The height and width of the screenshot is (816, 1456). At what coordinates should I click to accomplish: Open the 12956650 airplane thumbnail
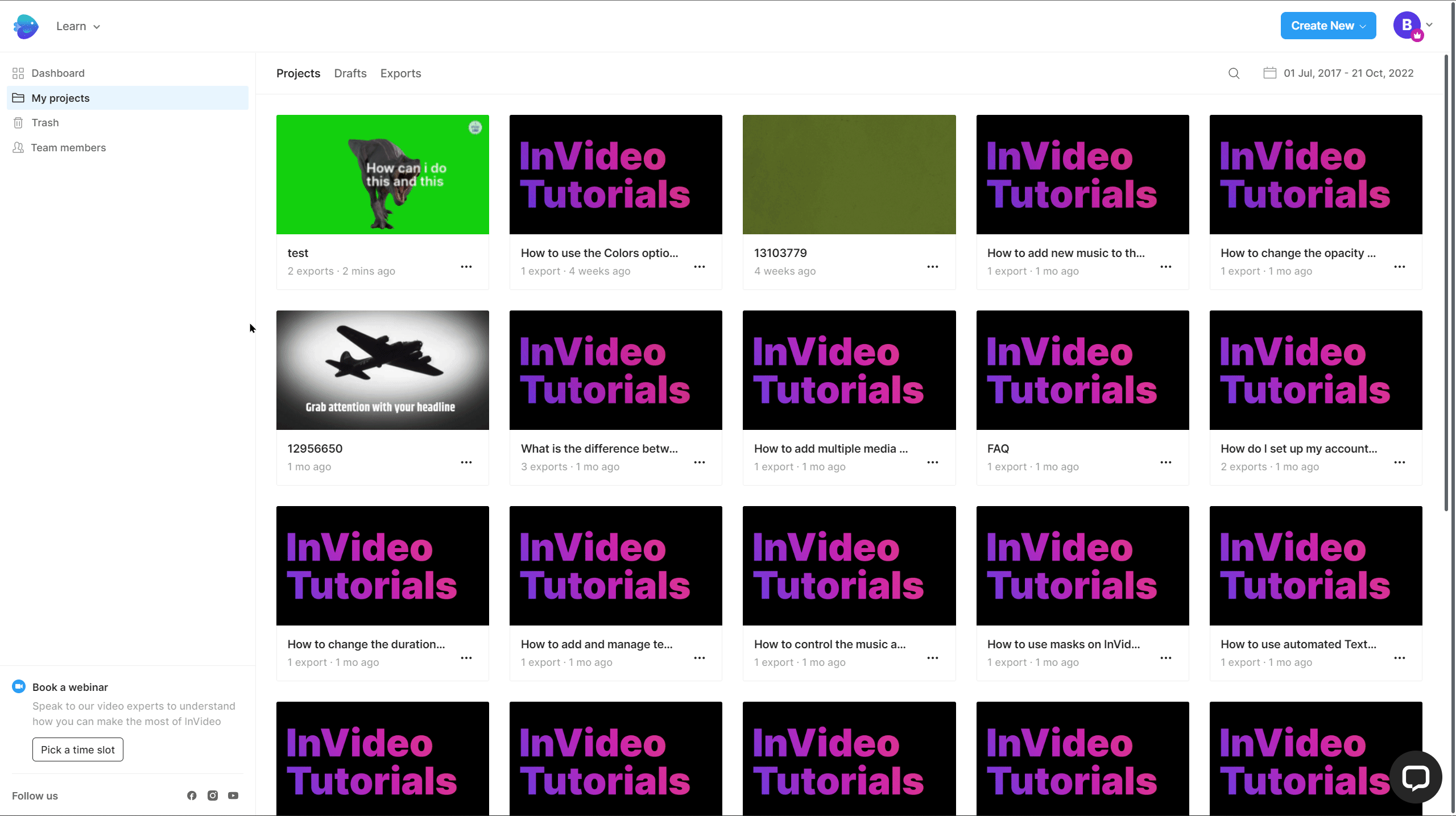point(383,370)
